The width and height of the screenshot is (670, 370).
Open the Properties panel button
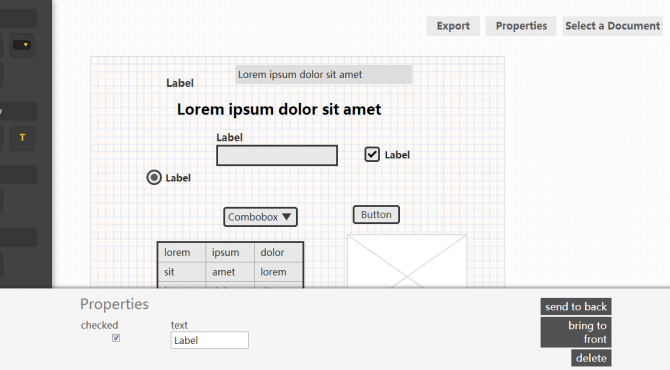[521, 26]
